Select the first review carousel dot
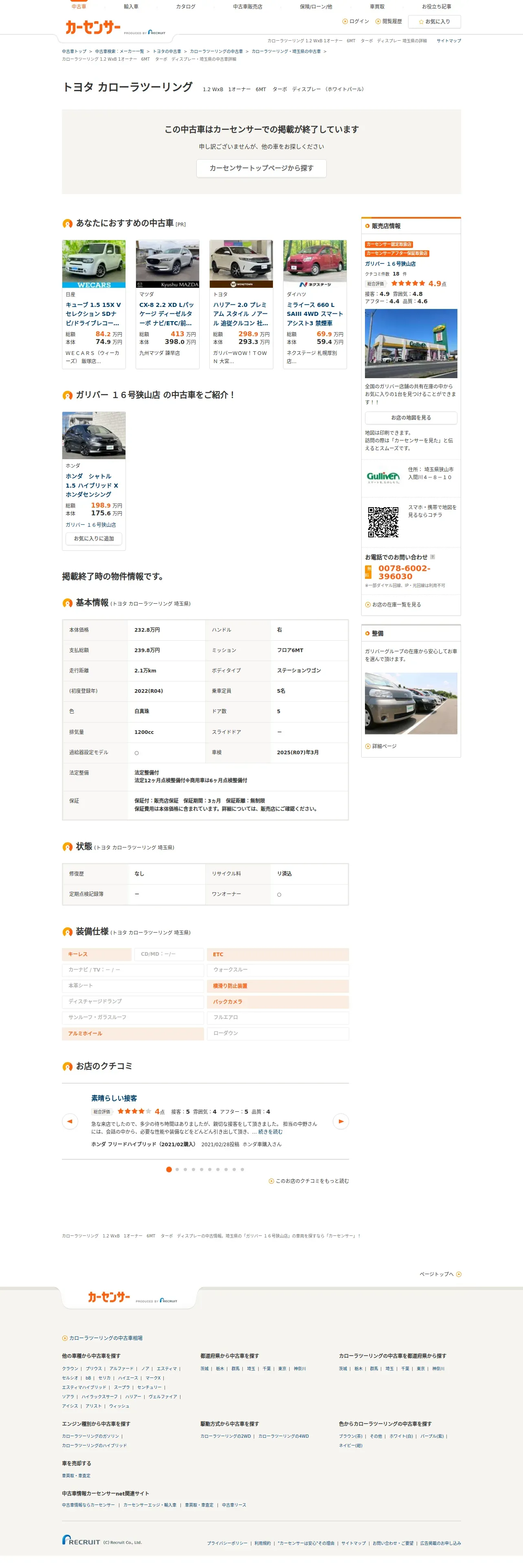The image size is (523, 1568). point(169,1169)
